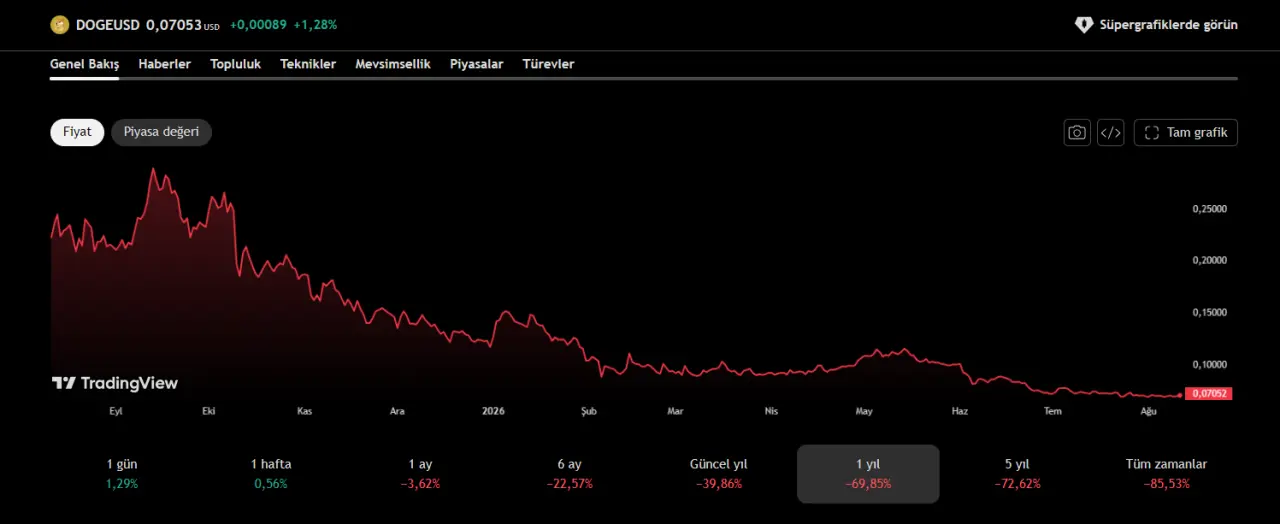Click the TradingView logo
1280x524 pixels.
[x=115, y=383]
